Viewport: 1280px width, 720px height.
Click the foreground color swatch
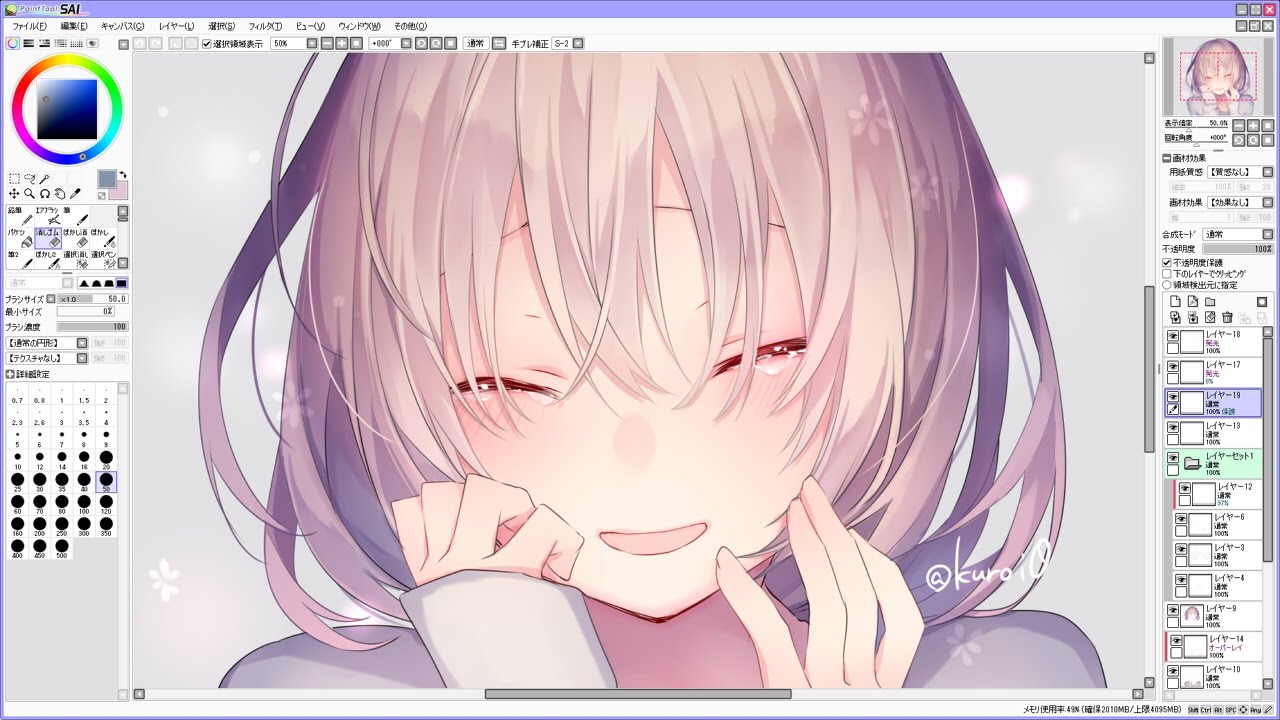[107, 179]
